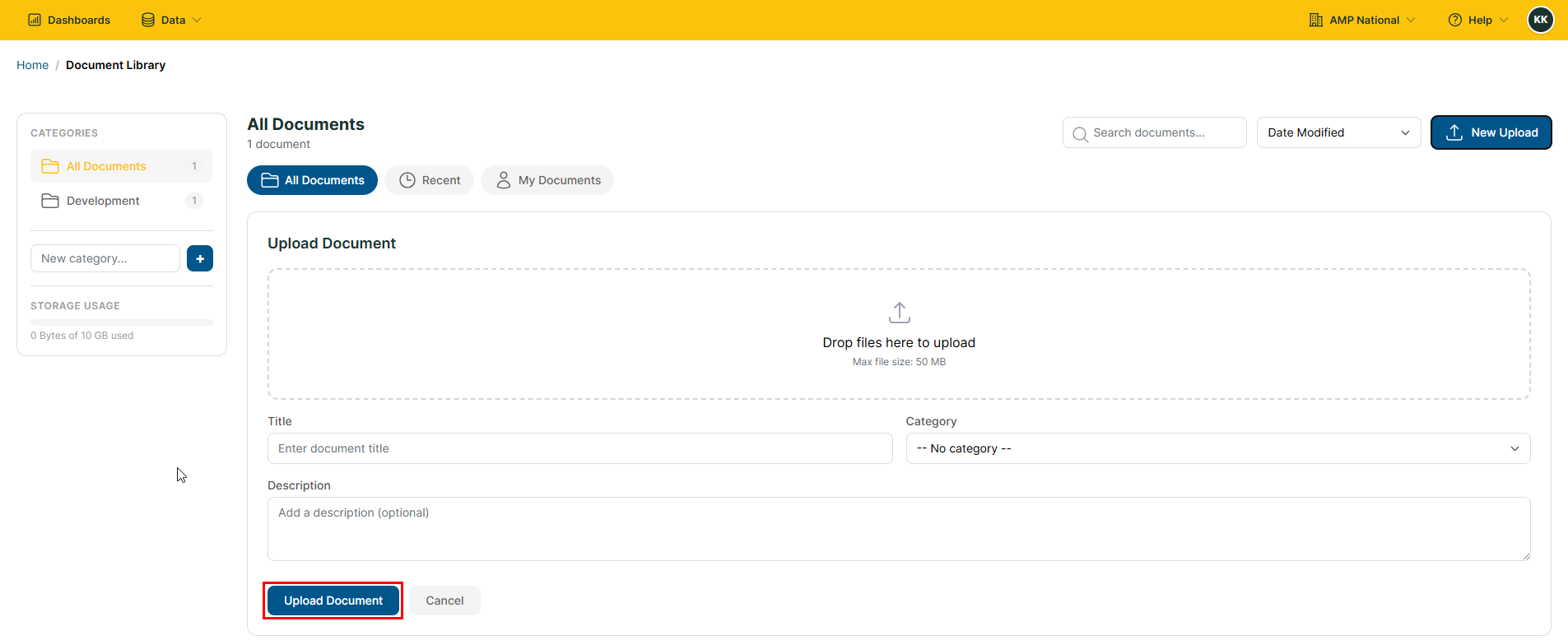The height and width of the screenshot is (640, 1568).
Task: Open the Help menu
Action: click(1478, 20)
